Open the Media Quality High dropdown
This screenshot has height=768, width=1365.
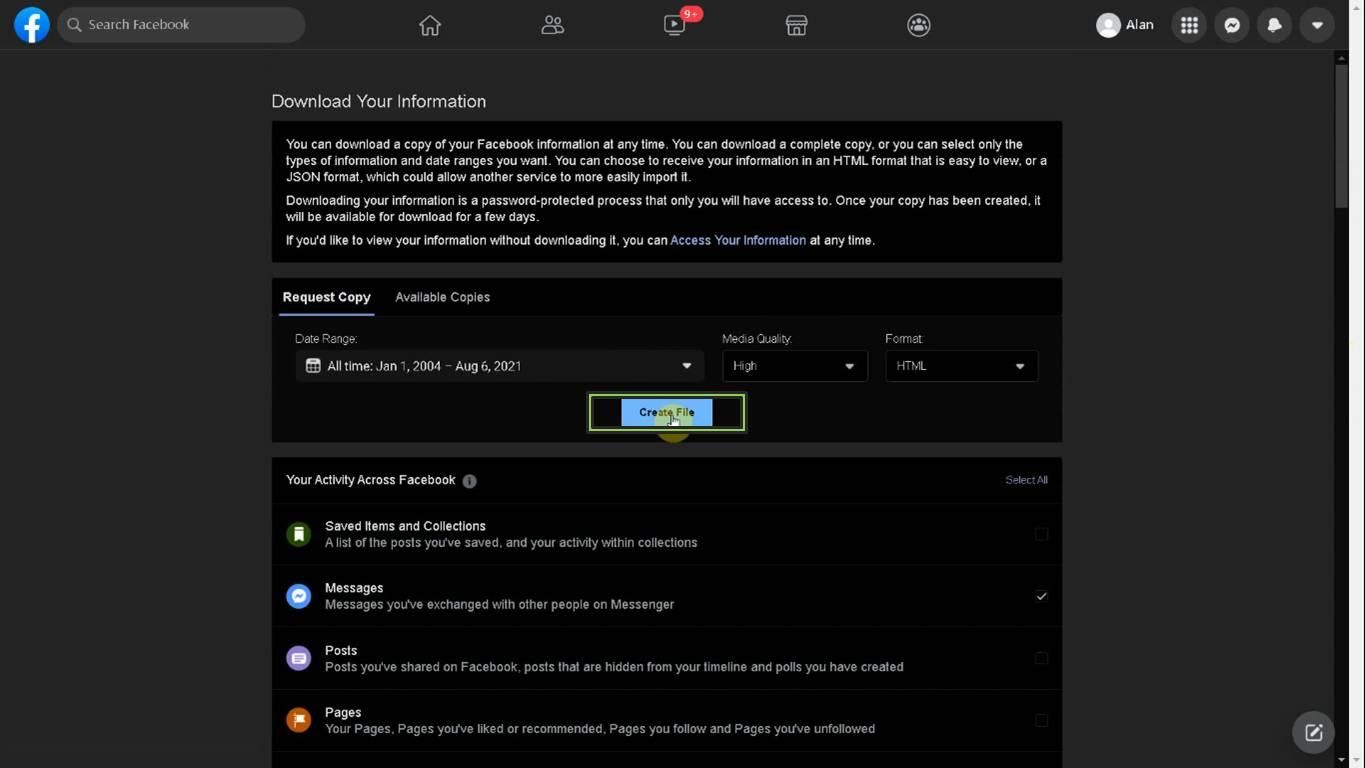coord(794,366)
